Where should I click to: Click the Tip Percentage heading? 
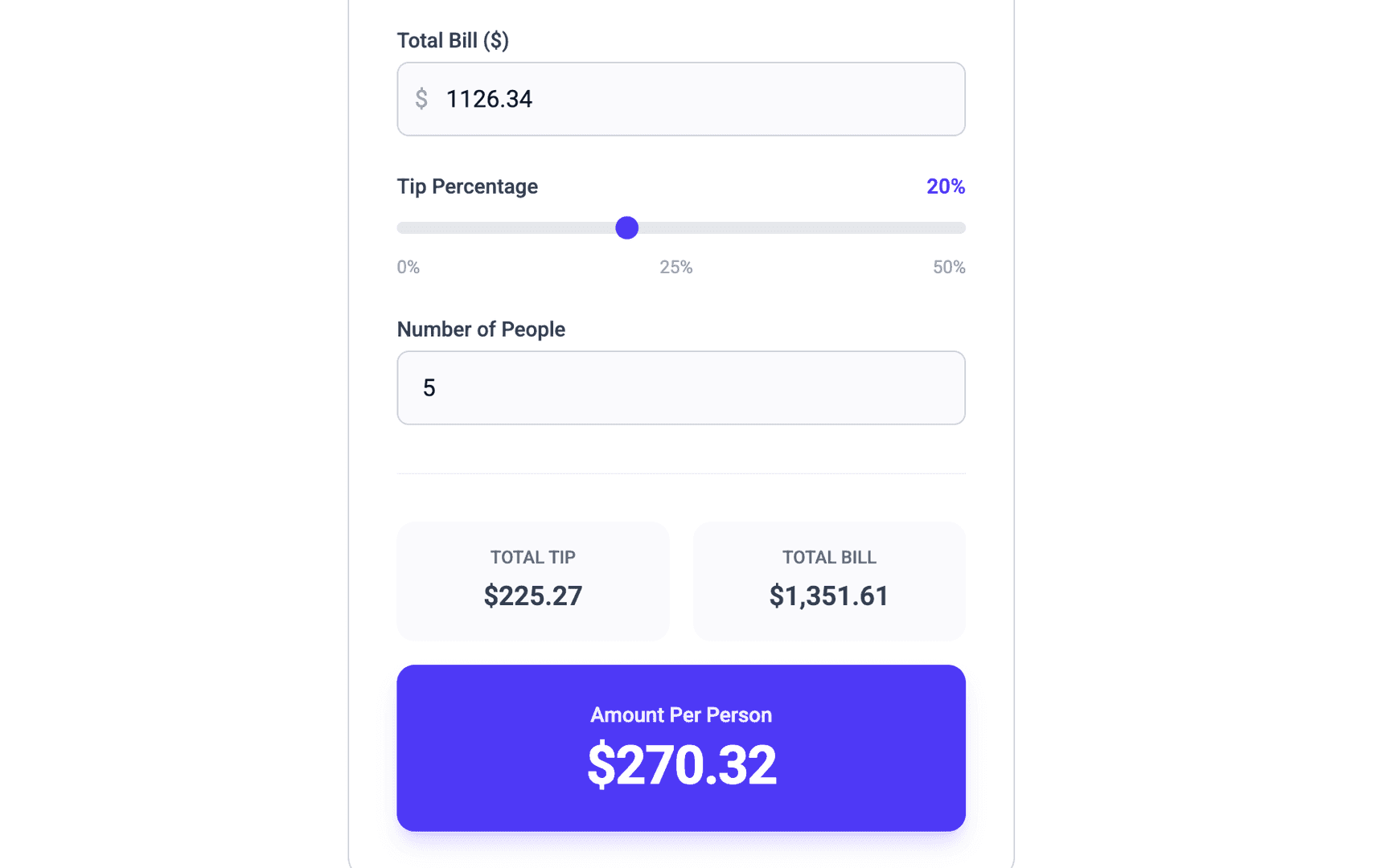[x=466, y=186]
